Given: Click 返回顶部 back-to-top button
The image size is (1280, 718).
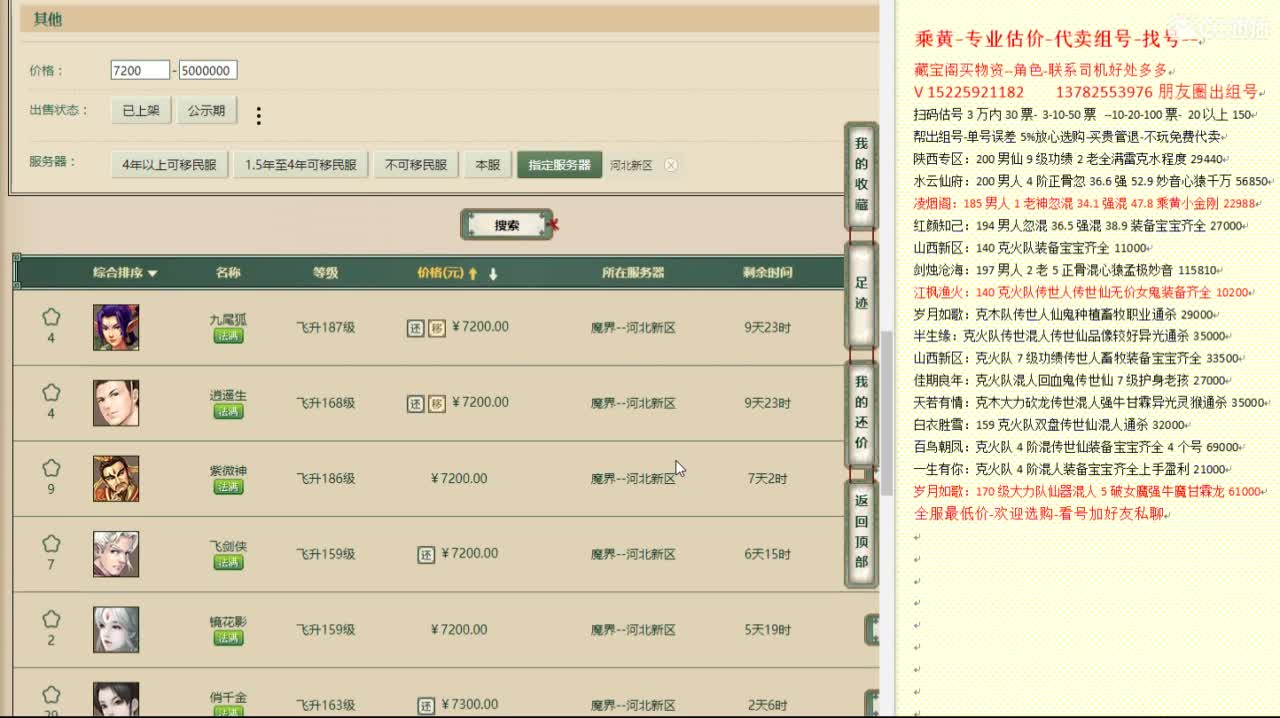Looking at the screenshot, I should (861, 532).
